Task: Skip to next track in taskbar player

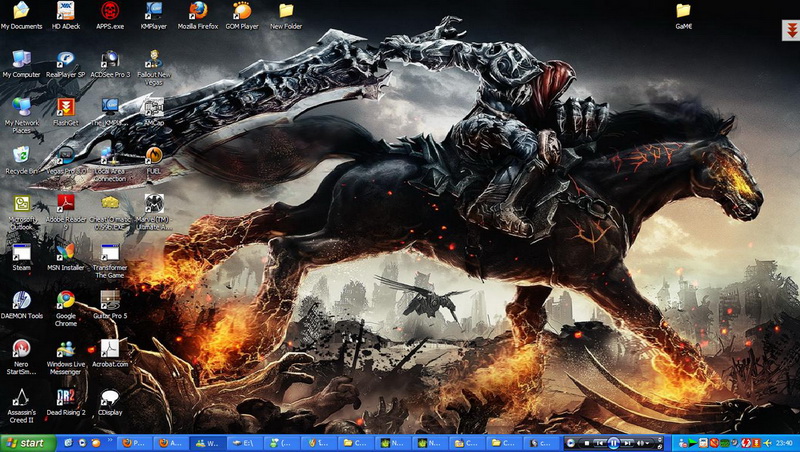Action: coord(628,443)
